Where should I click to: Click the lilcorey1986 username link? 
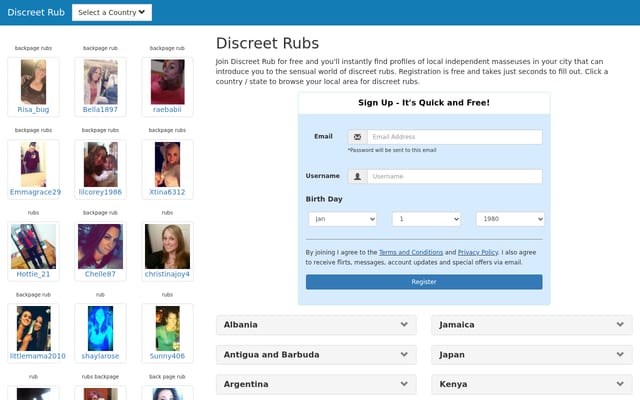point(100,192)
